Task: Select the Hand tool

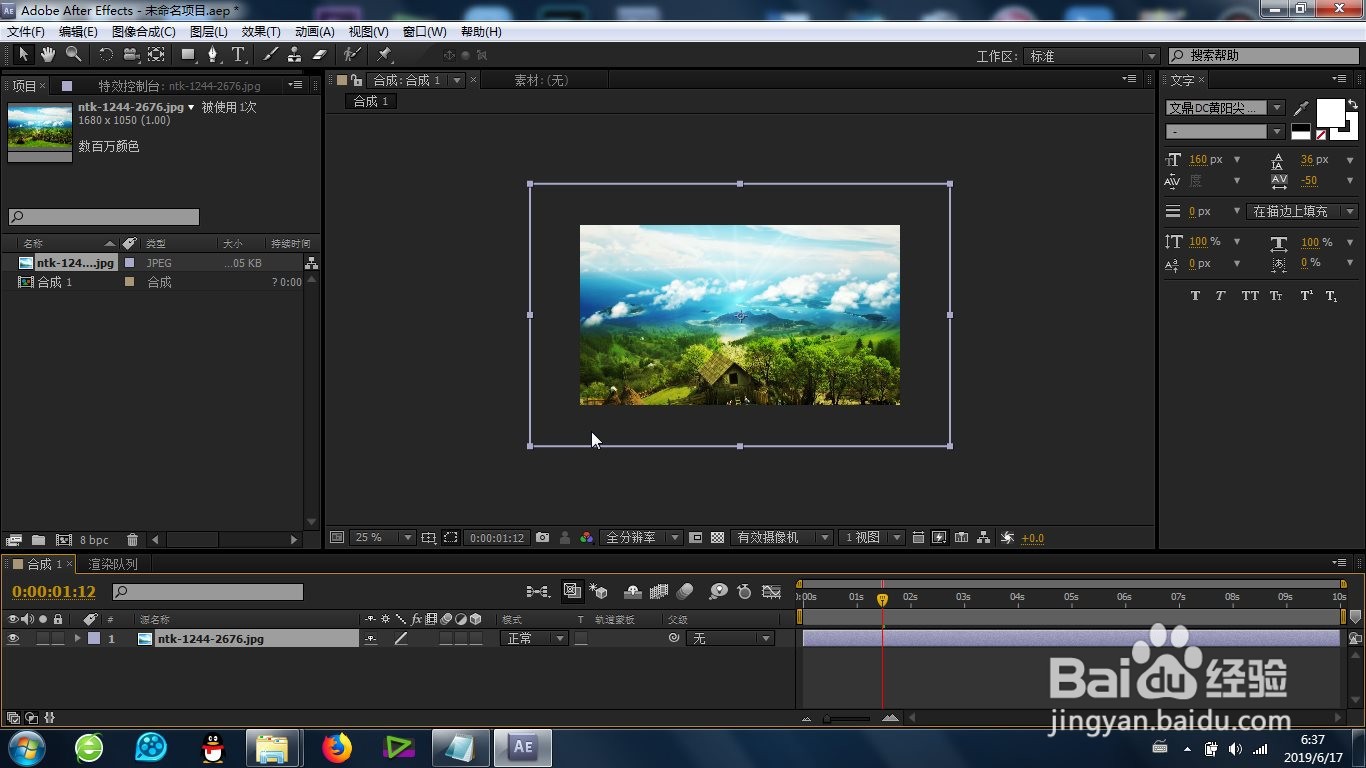Action: click(x=48, y=54)
